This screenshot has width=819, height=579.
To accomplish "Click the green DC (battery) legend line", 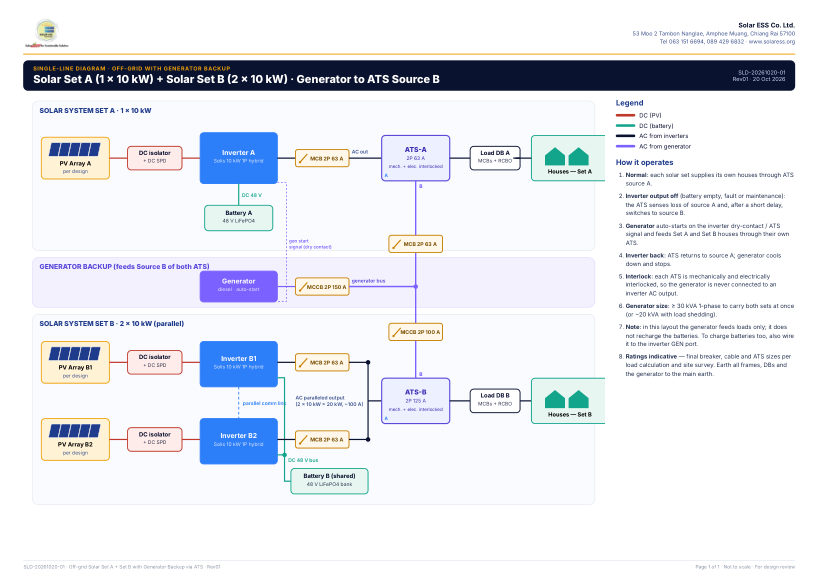I will 625,126.
